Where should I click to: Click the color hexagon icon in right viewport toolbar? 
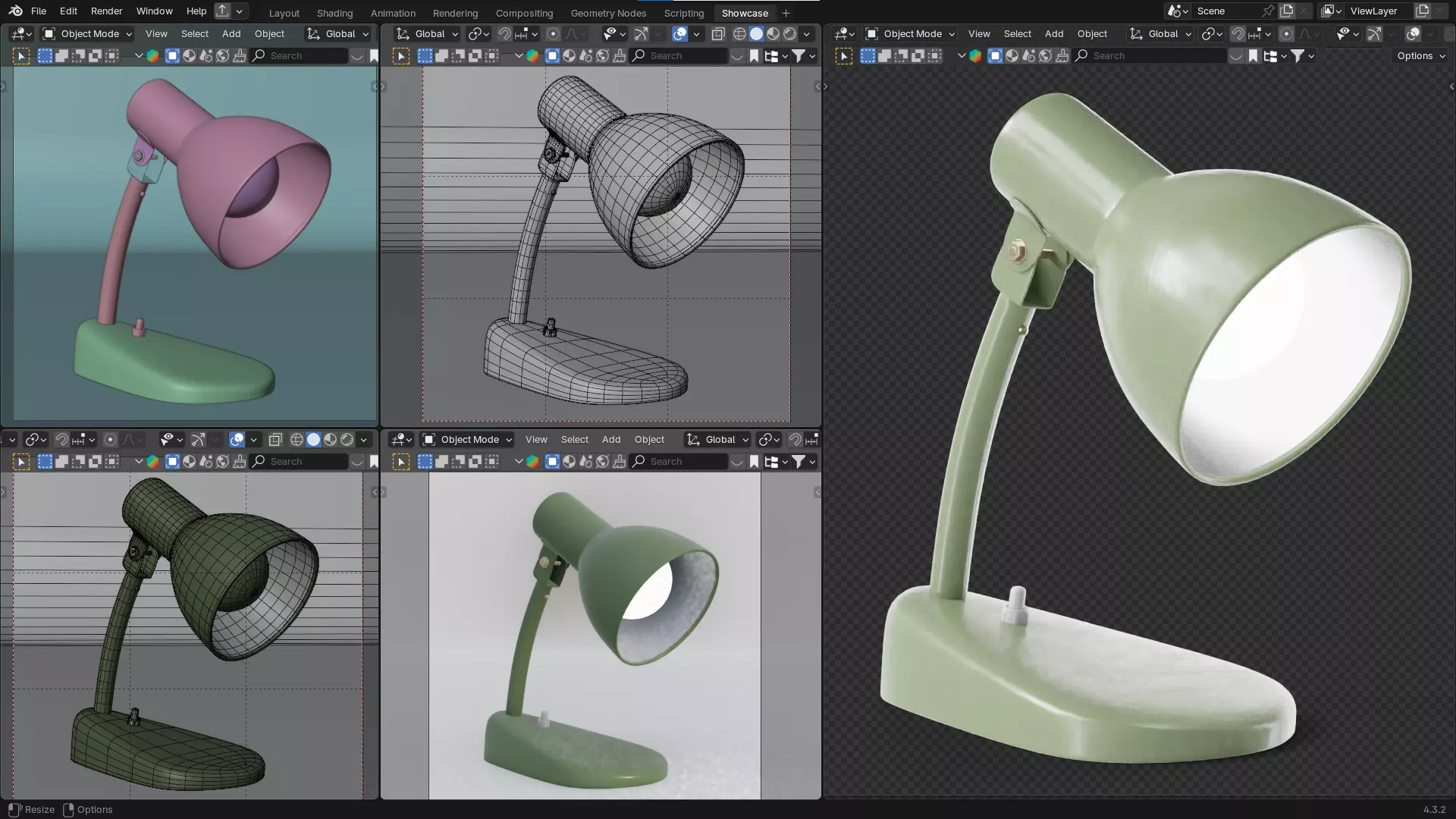click(975, 55)
